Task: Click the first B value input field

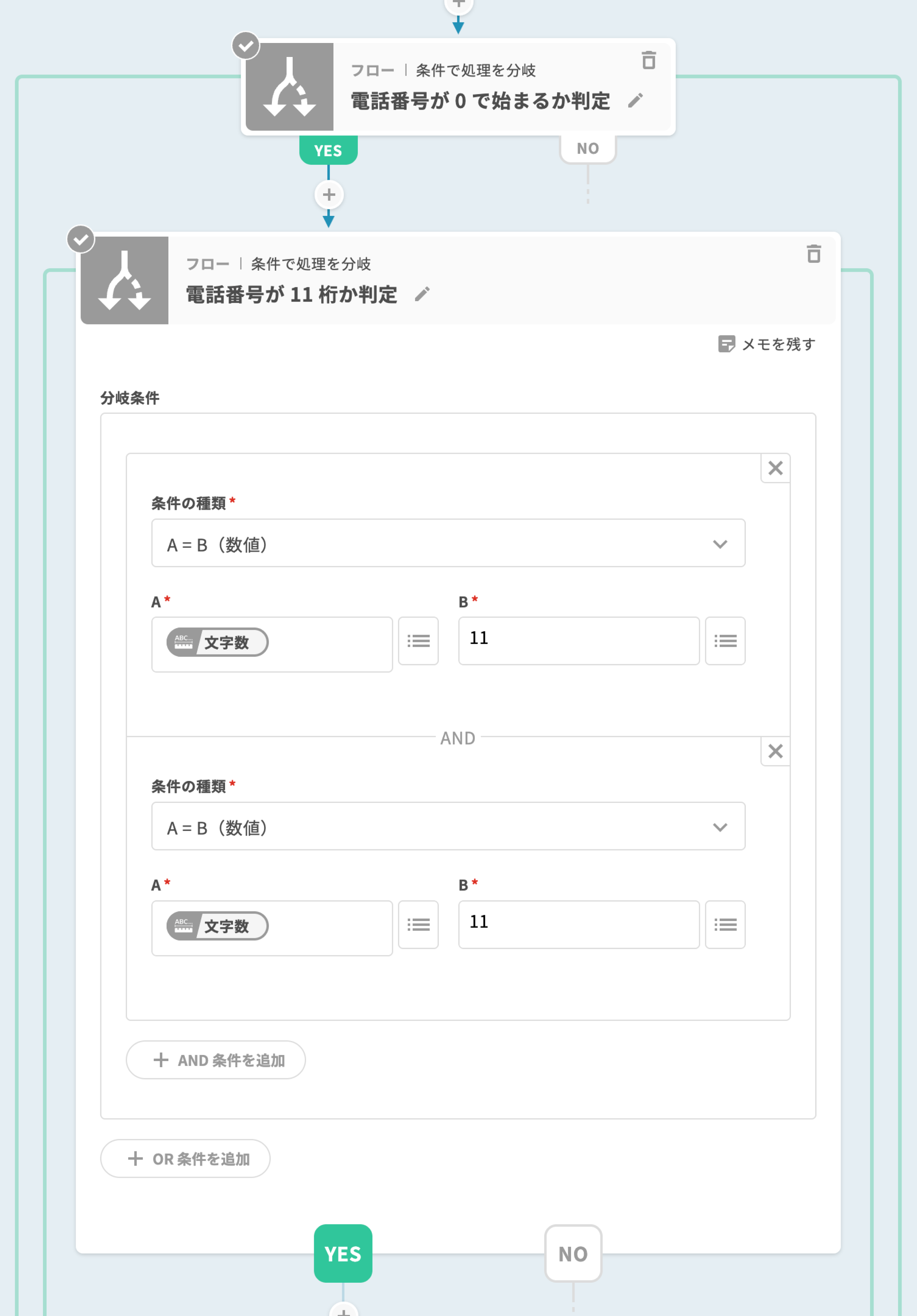Action: click(578, 640)
